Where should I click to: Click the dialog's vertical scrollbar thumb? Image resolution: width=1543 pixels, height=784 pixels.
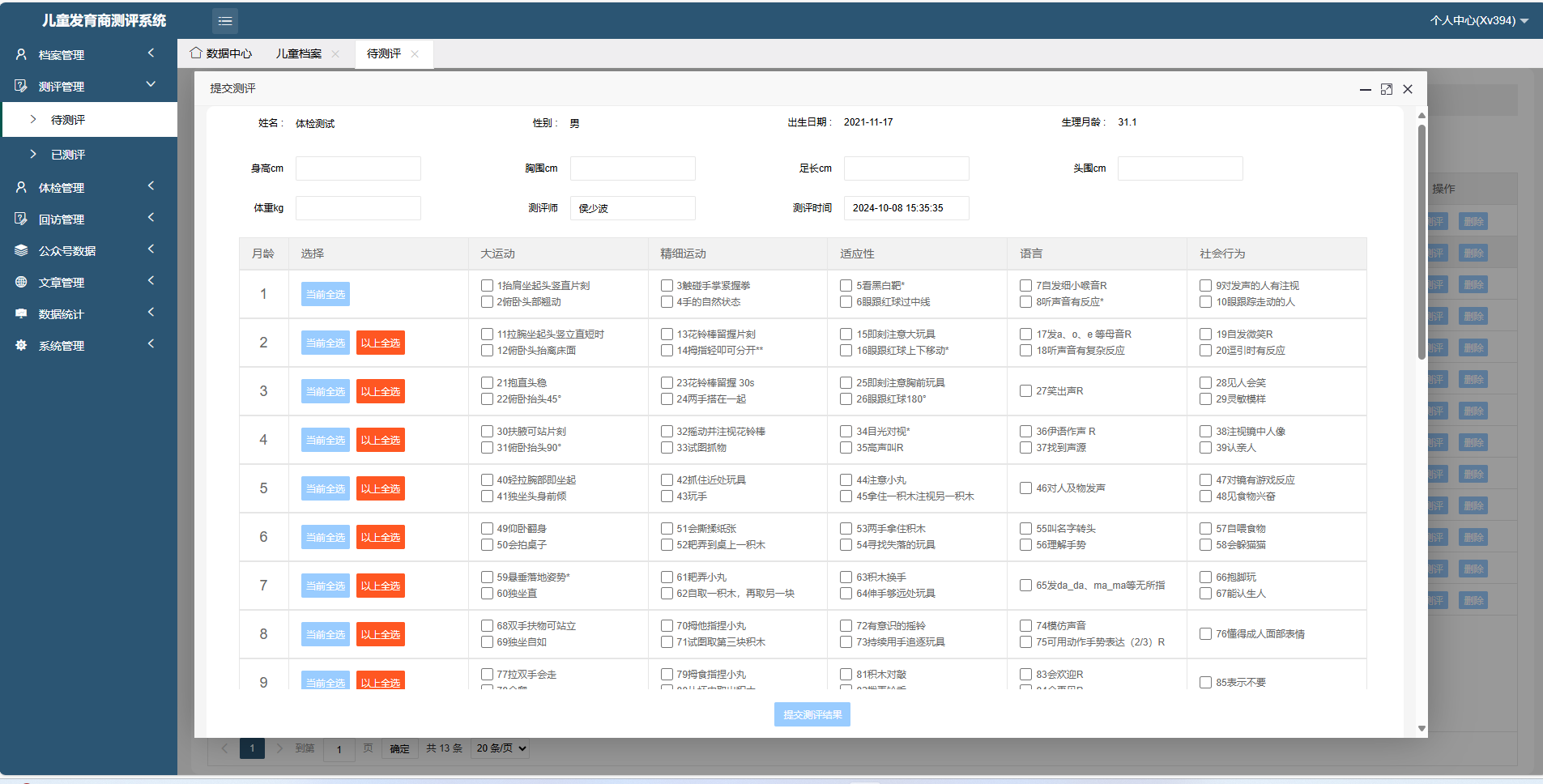[1422, 241]
